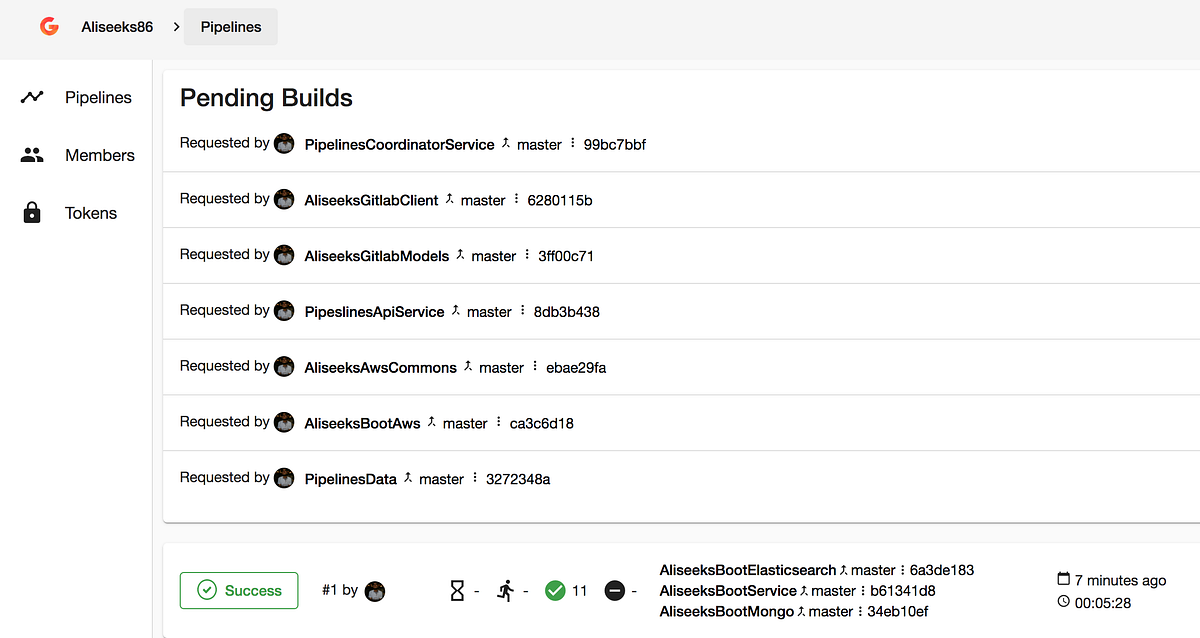The width and height of the screenshot is (1200, 638).
Task: Click the Tokens lock icon
Action: (x=31, y=212)
